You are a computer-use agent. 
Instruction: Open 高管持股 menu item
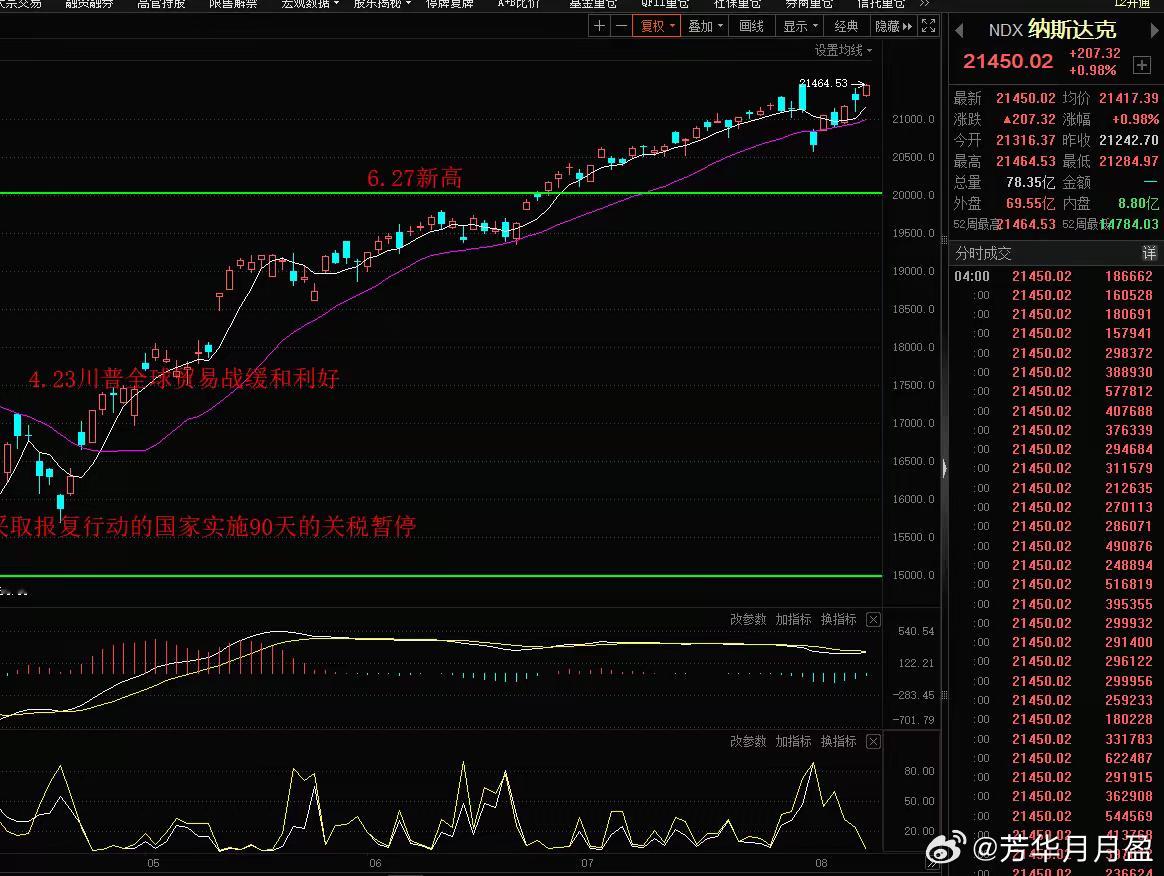(x=161, y=4)
